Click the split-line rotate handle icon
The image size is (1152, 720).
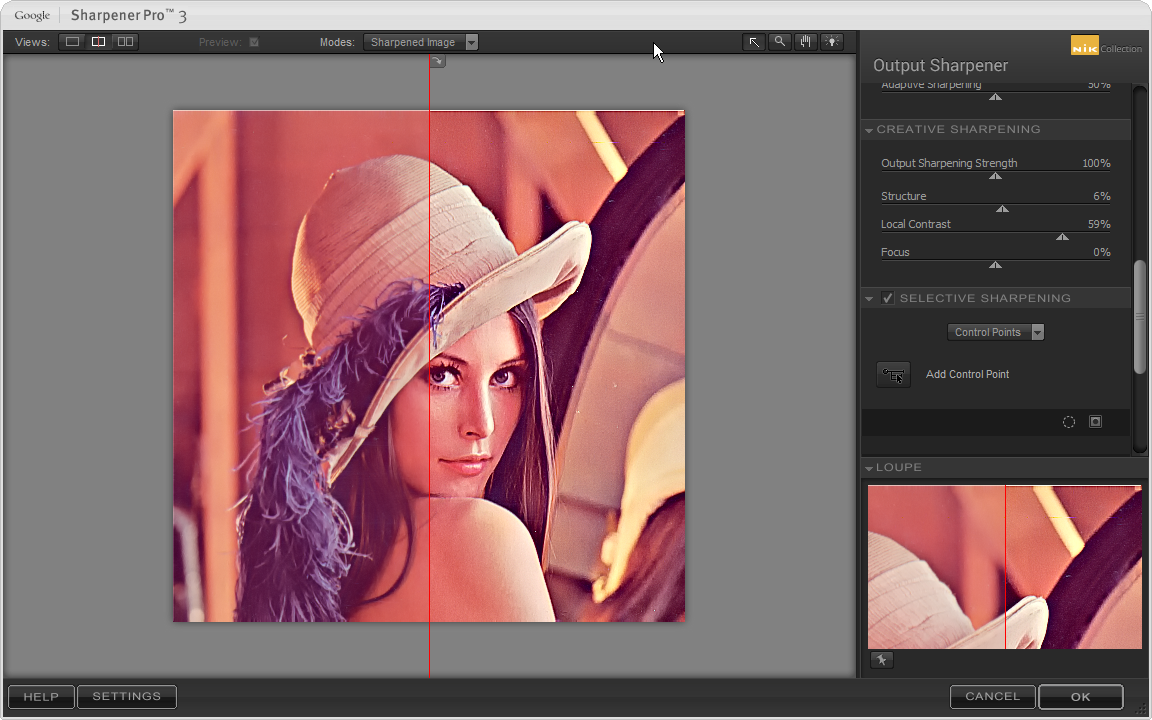(437, 62)
